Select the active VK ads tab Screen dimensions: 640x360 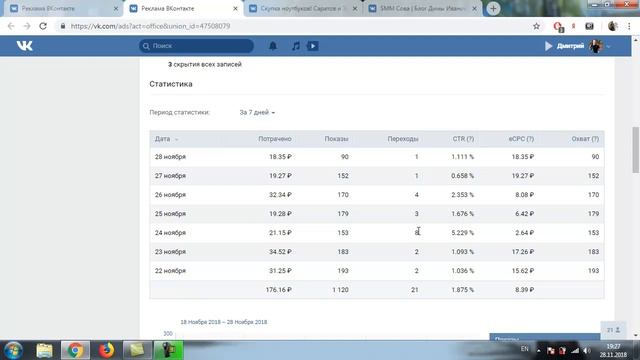(183, 9)
